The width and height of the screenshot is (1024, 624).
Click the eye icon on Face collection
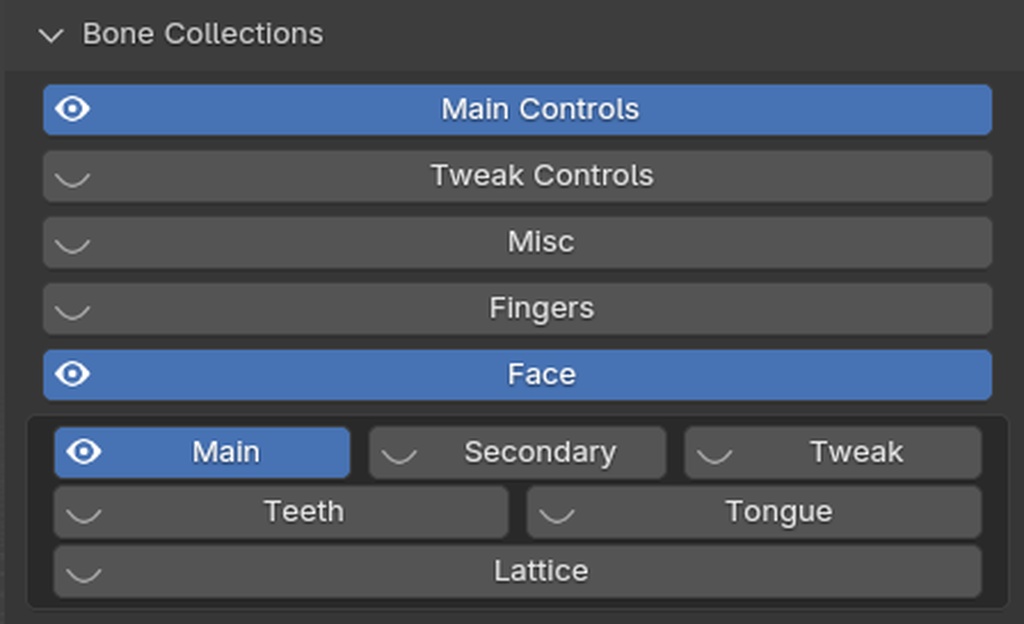click(72, 374)
